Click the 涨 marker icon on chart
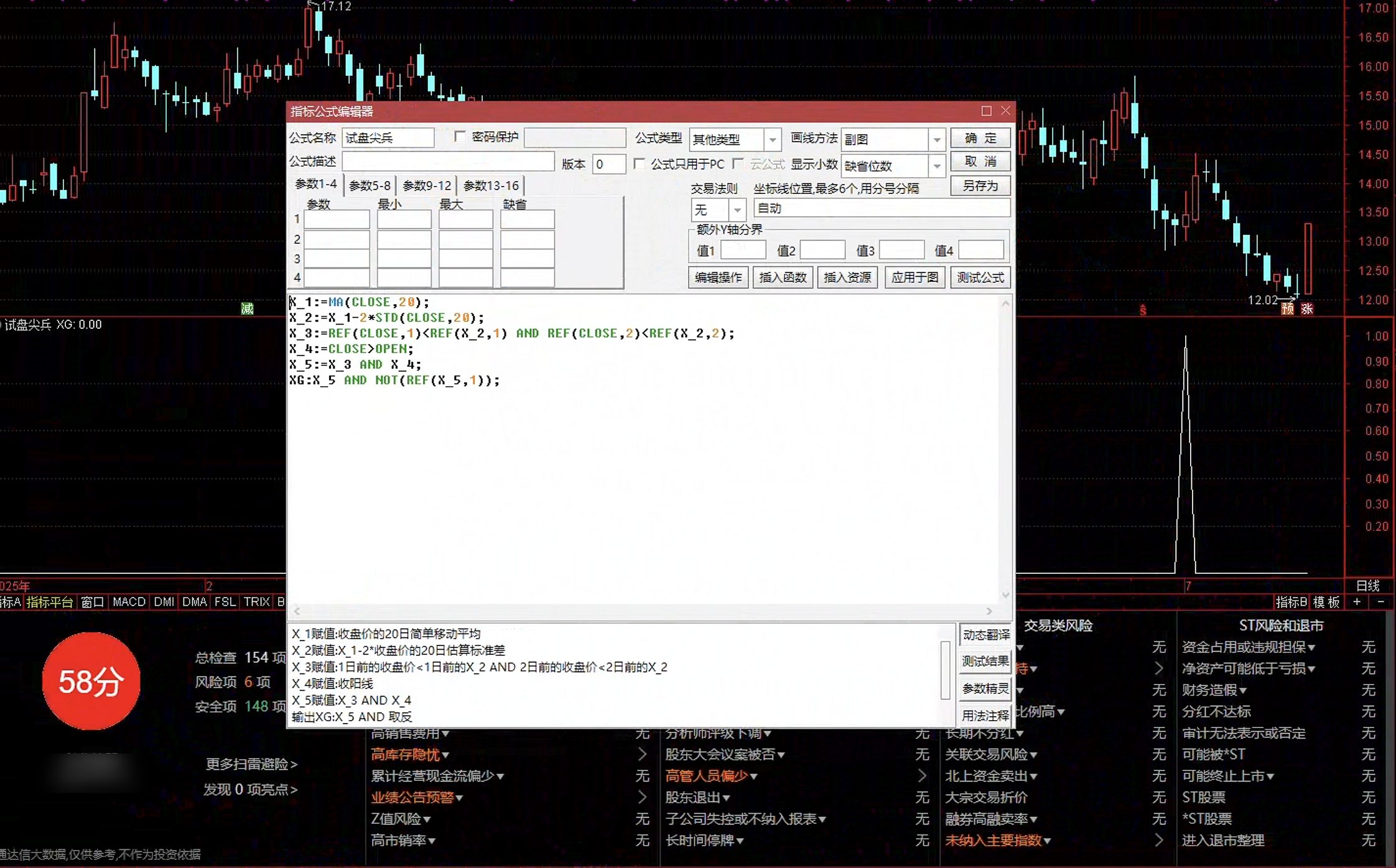Image resolution: width=1396 pixels, height=868 pixels. pos(1306,308)
